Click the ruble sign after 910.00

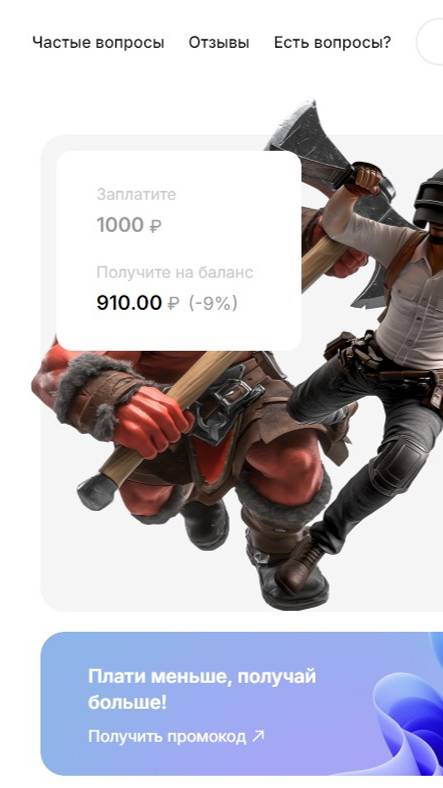coord(173,304)
